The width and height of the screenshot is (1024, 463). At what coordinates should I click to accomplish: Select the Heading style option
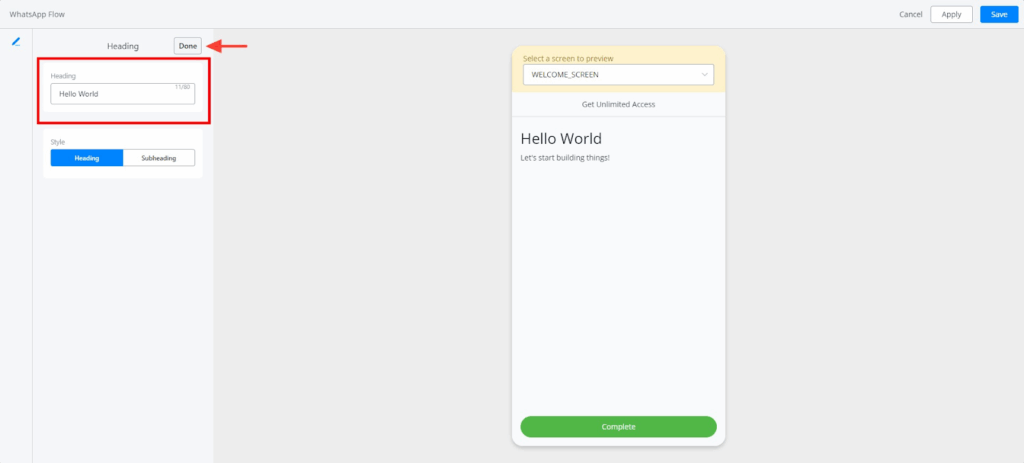tap(87, 158)
